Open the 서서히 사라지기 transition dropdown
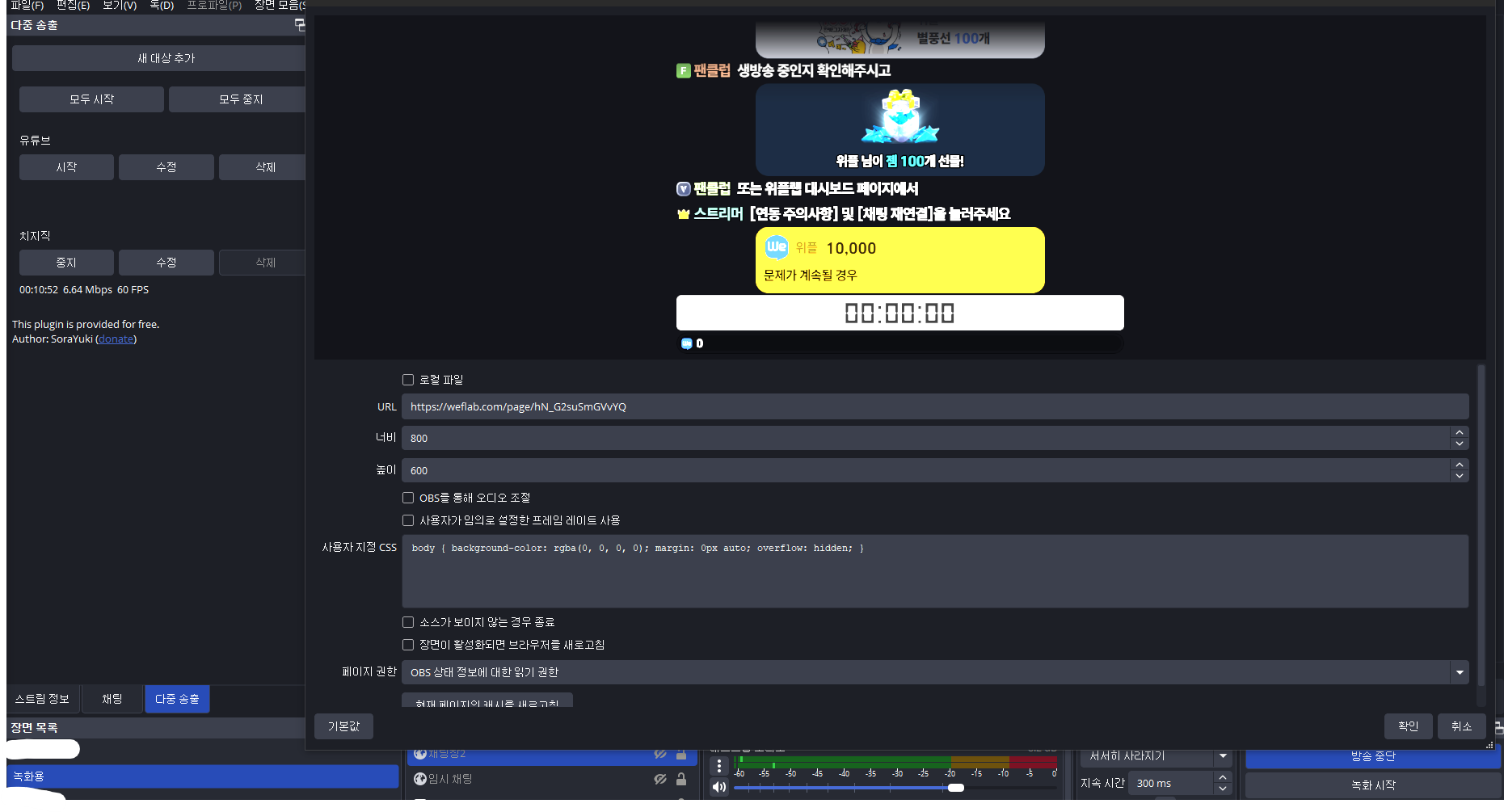 [x=1156, y=756]
